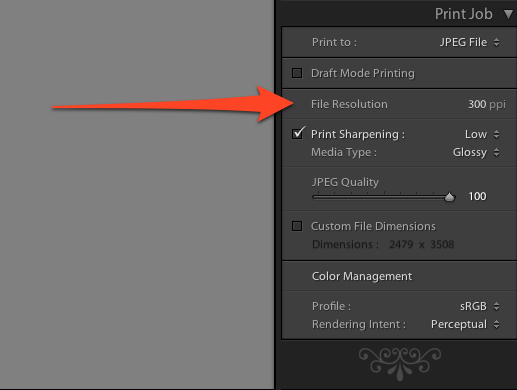Click the Print Job panel title
The width and height of the screenshot is (517, 390).
tap(464, 14)
